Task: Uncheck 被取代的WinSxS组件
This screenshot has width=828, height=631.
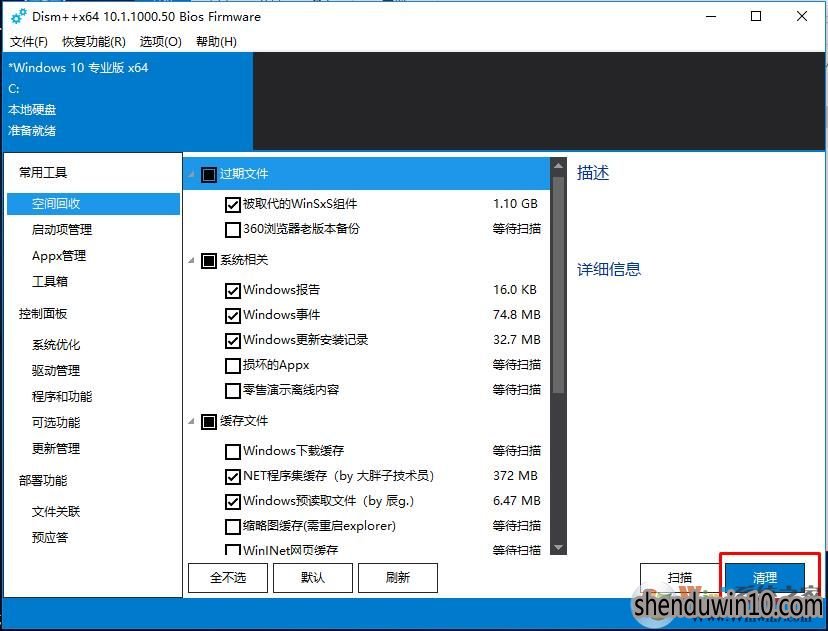Action: 232,204
